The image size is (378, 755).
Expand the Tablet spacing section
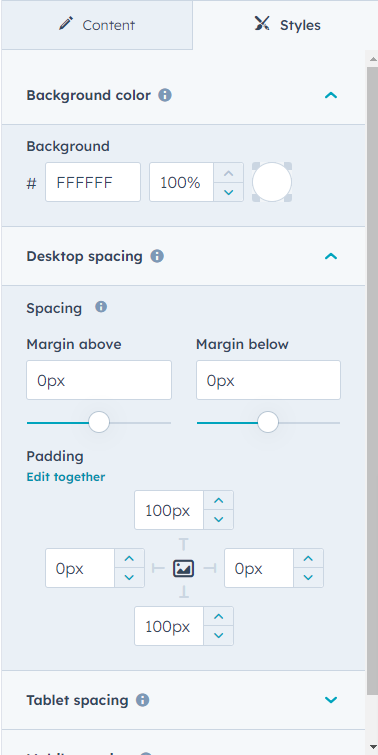click(x=331, y=700)
